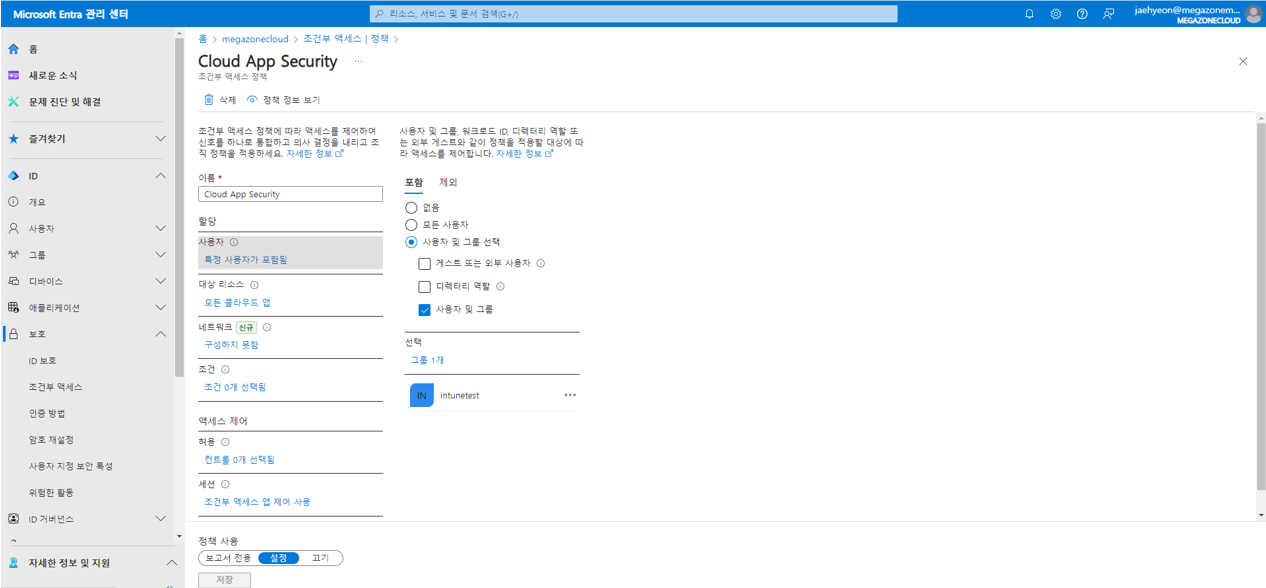Click the policy 이름 input field
The height and width of the screenshot is (588, 1266).
[290, 194]
